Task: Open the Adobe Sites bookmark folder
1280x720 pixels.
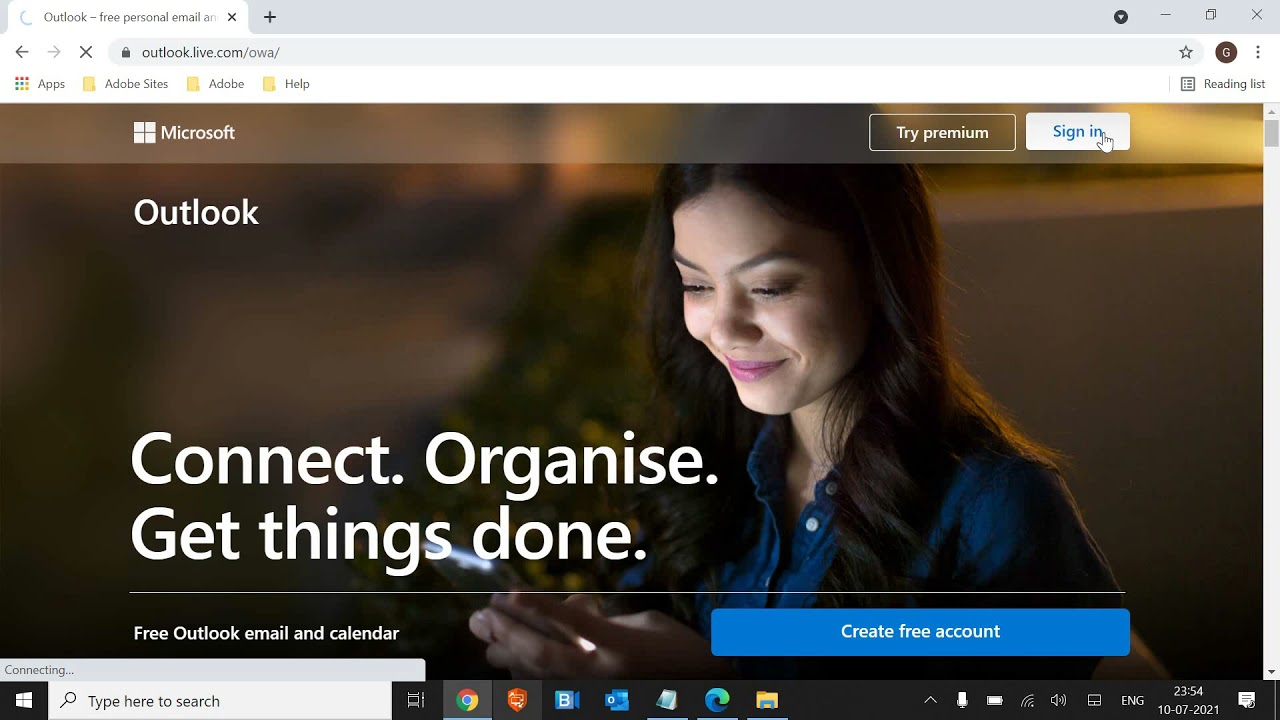Action: pos(125,84)
